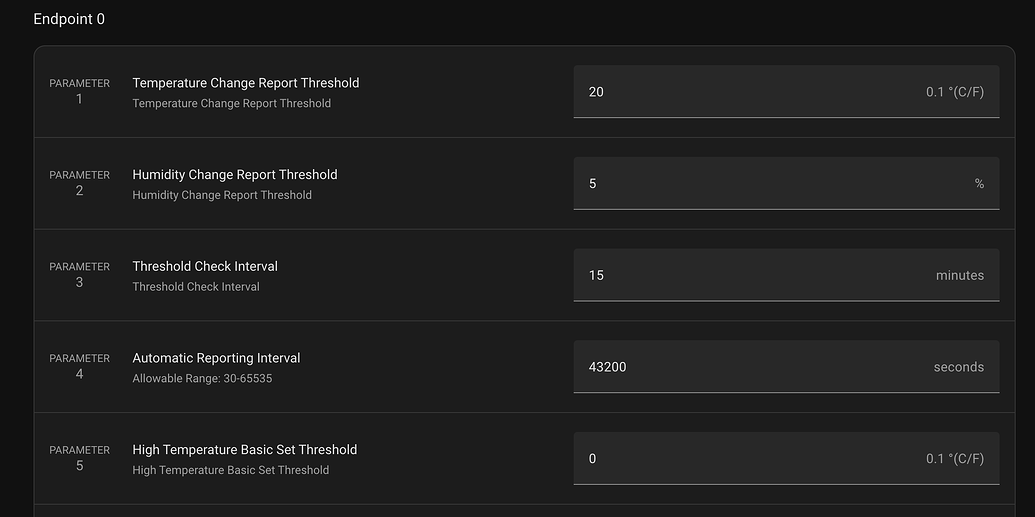Click the Humidity Change Report Threshold title

pos(235,174)
